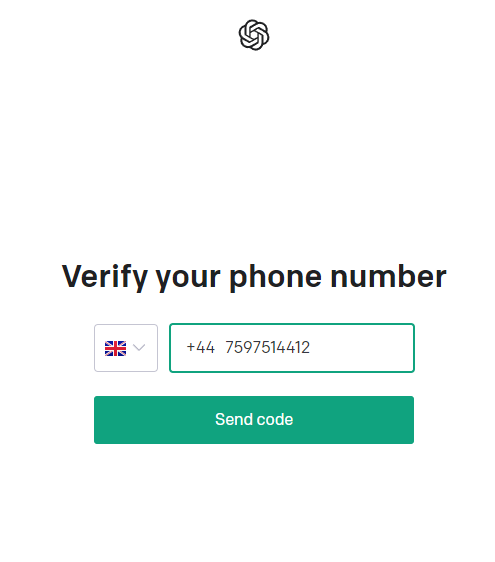The width and height of the screenshot is (495, 562).
Task: Place cursor in number 7597514412
Action: click(267, 347)
